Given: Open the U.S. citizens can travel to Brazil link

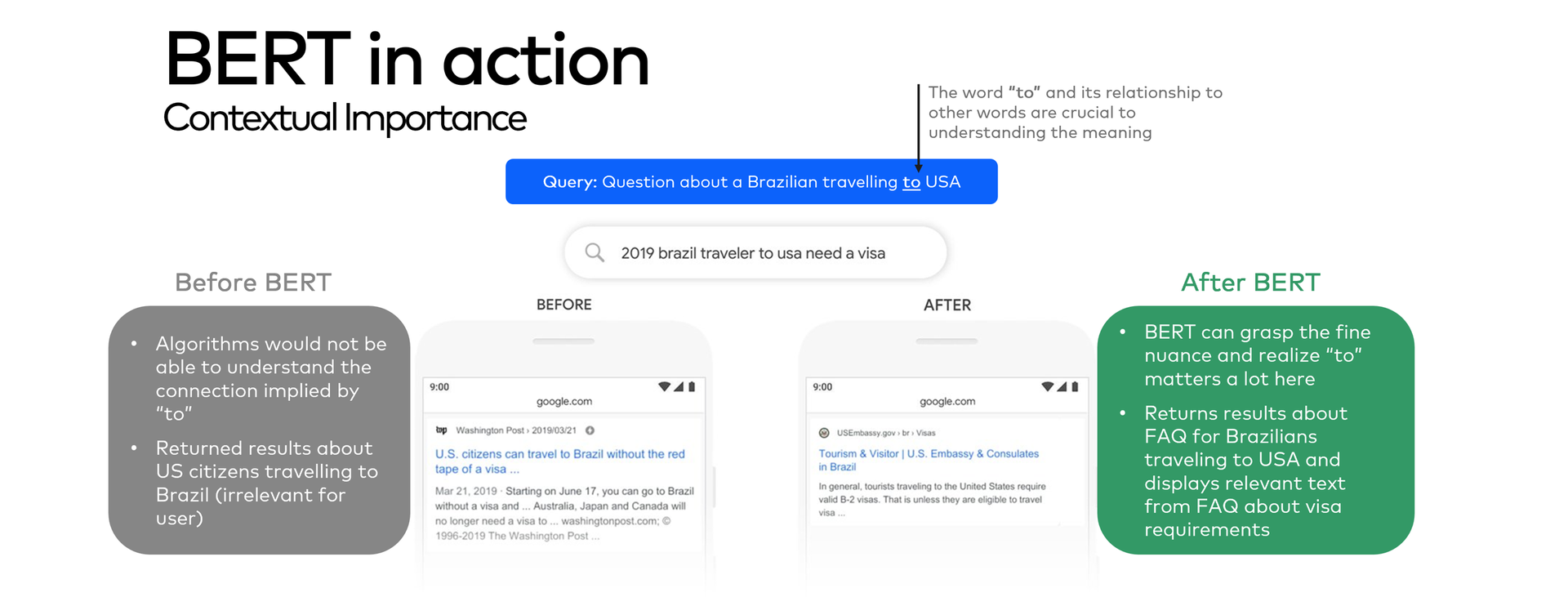Looking at the screenshot, I should pyautogui.click(x=559, y=461).
